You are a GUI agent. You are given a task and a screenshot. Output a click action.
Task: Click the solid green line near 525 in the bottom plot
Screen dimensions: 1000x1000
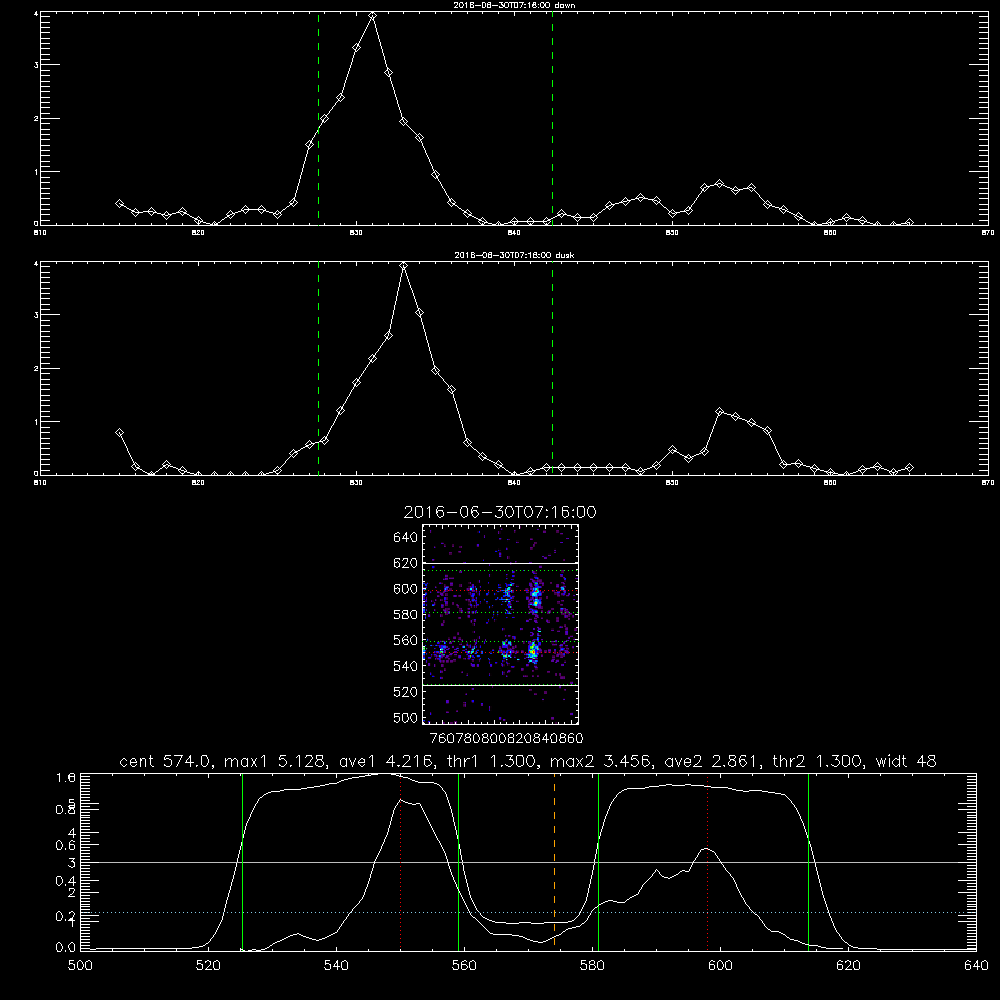click(242, 861)
